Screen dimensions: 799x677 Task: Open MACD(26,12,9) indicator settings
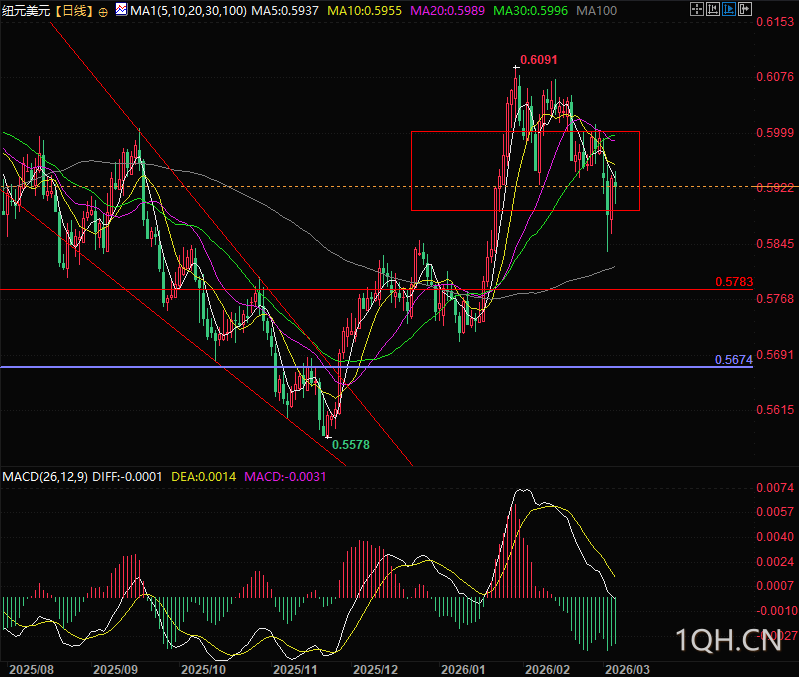tap(44, 477)
